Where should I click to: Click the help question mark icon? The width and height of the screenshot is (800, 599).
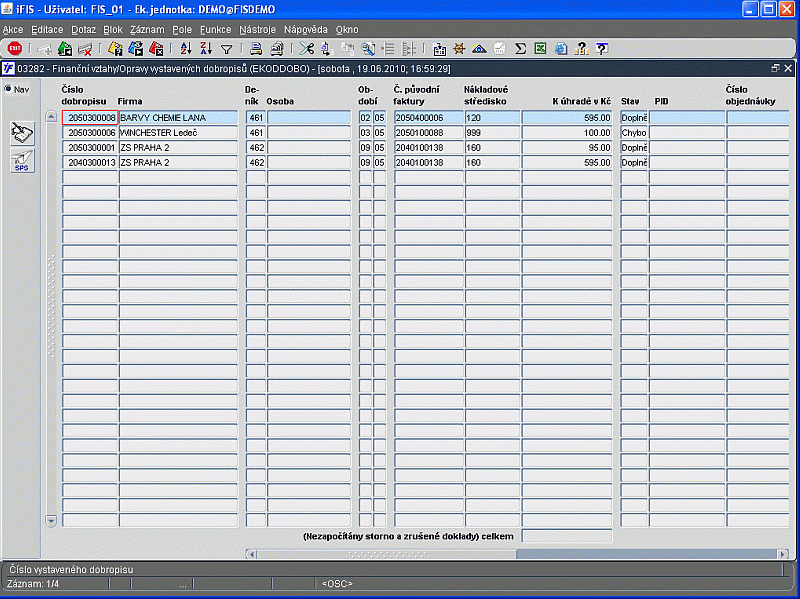tap(602, 48)
